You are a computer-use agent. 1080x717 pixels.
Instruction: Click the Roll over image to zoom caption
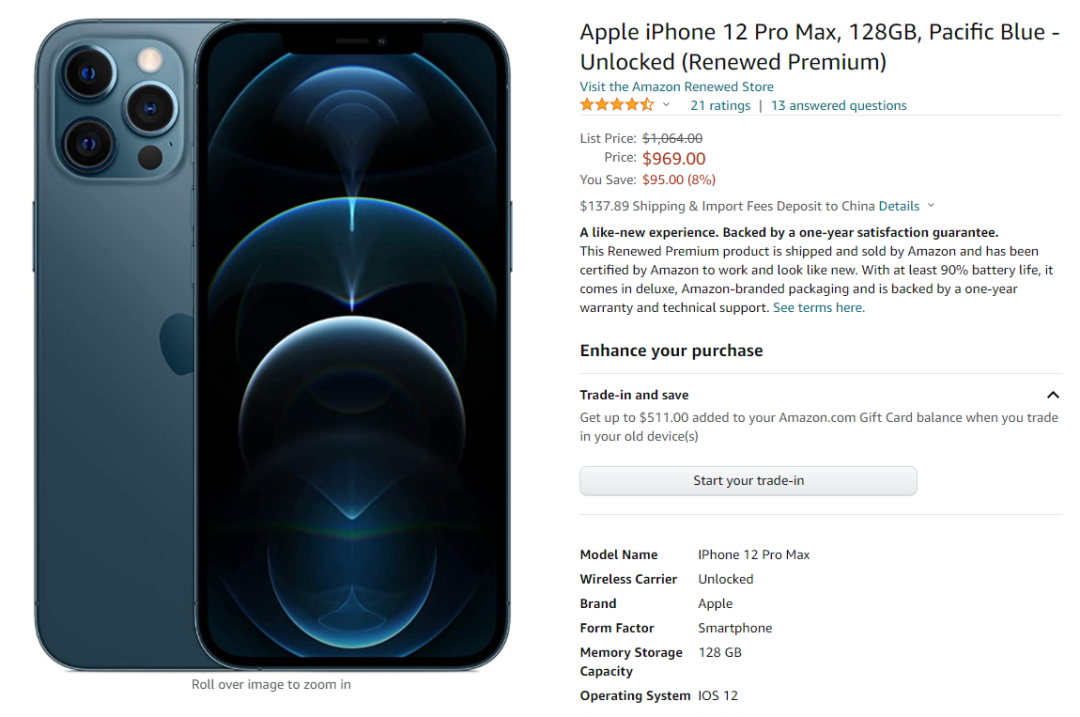pyautogui.click(x=271, y=685)
